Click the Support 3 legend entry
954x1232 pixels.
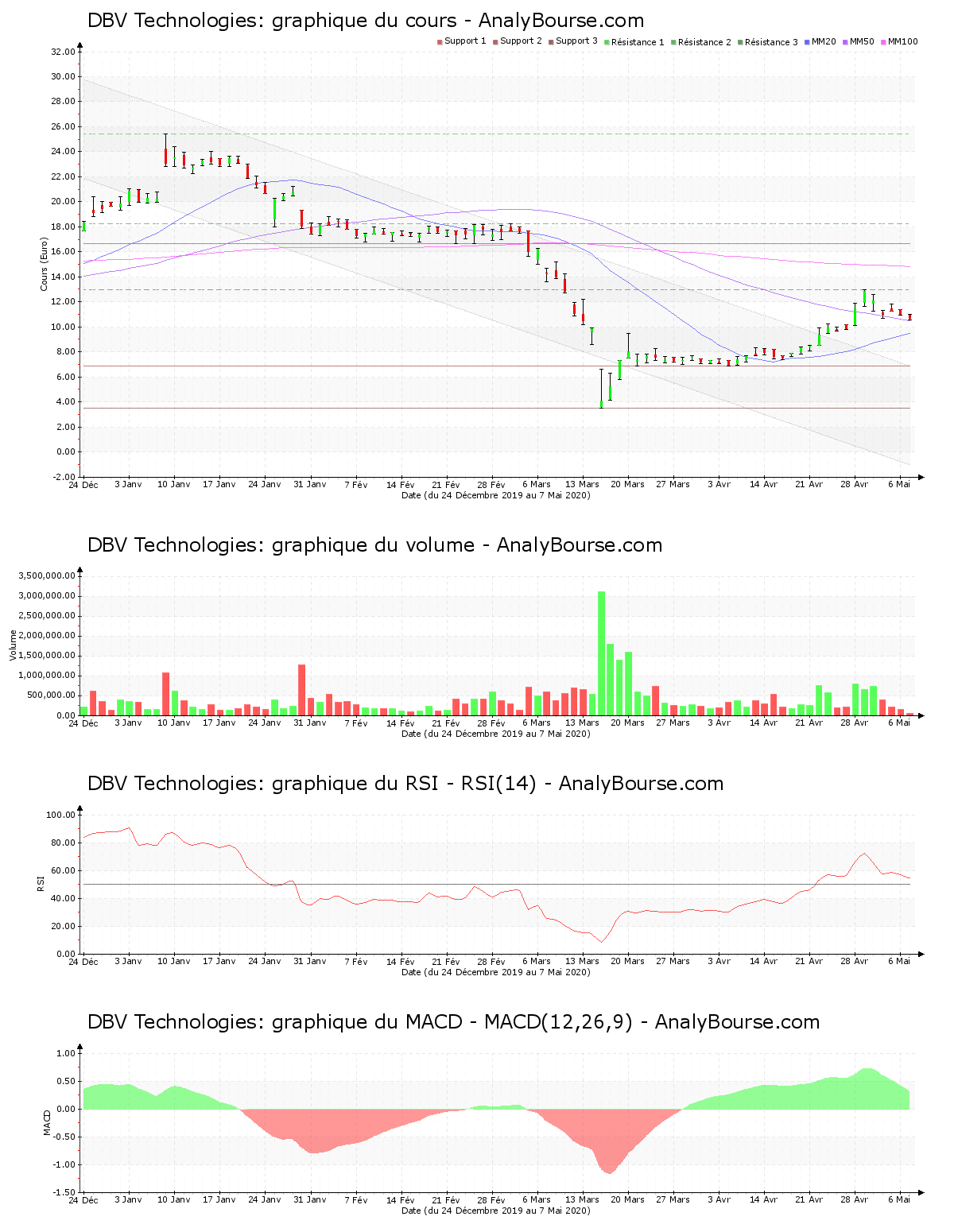click(572, 41)
